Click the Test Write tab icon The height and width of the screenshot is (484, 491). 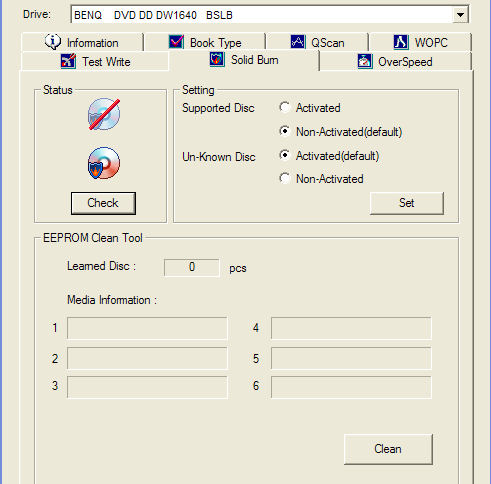[x=68, y=61]
